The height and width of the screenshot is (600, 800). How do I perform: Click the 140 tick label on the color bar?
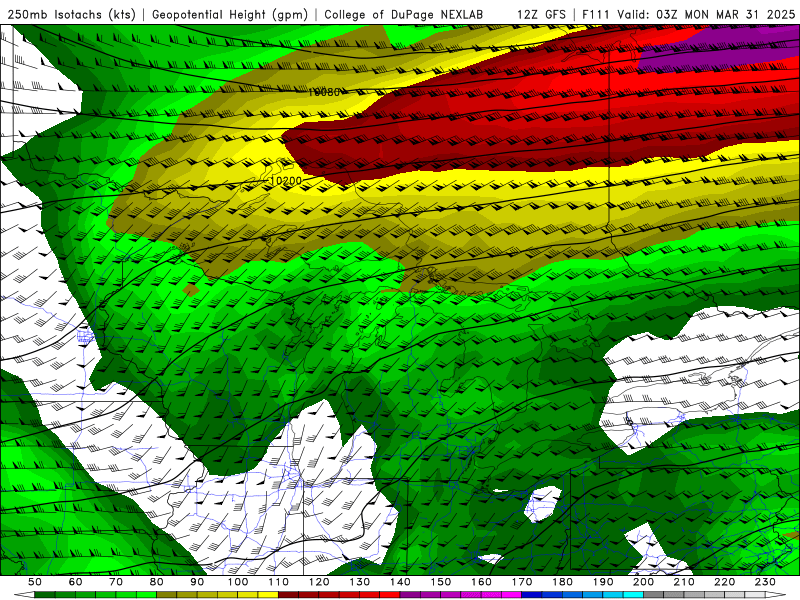pyautogui.click(x=400, y=582)
